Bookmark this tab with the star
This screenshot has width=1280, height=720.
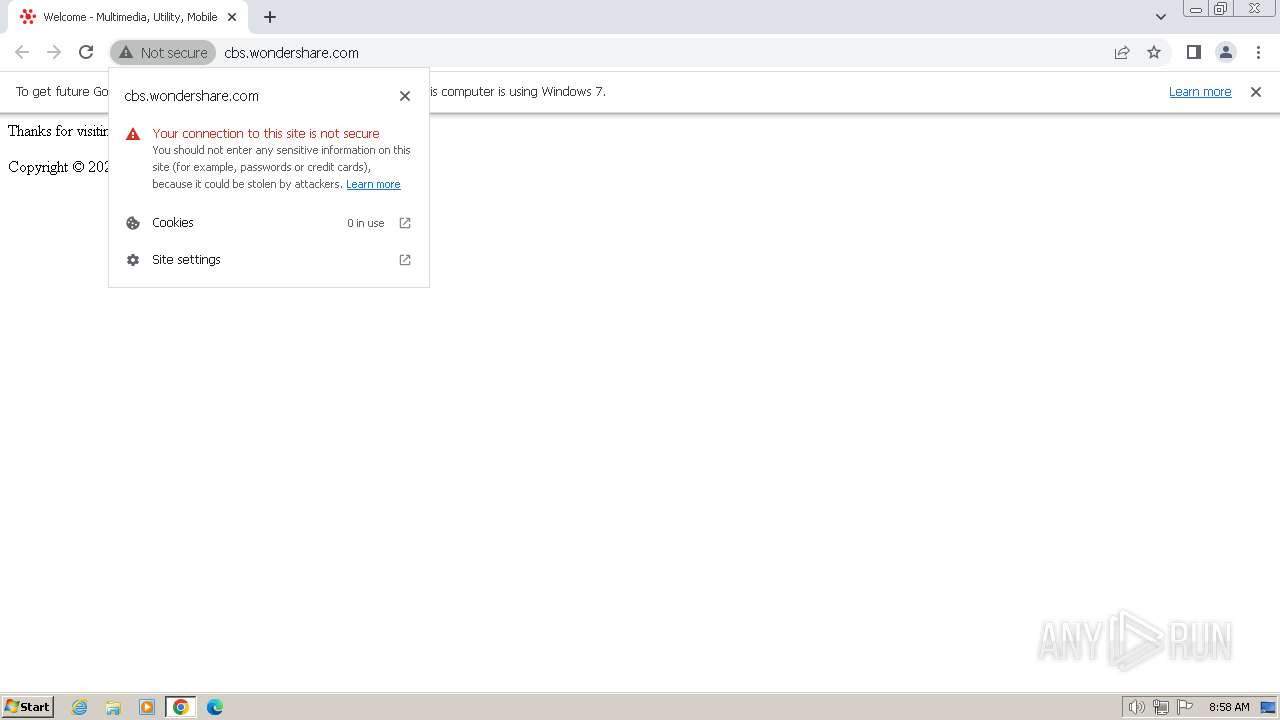(x=1154, y=52)
